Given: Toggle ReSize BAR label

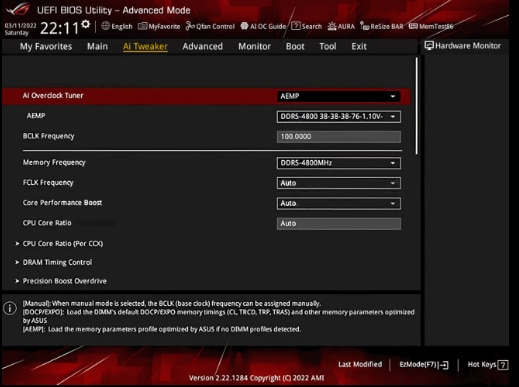Looking at the screenshot, I should coord(387,26).
